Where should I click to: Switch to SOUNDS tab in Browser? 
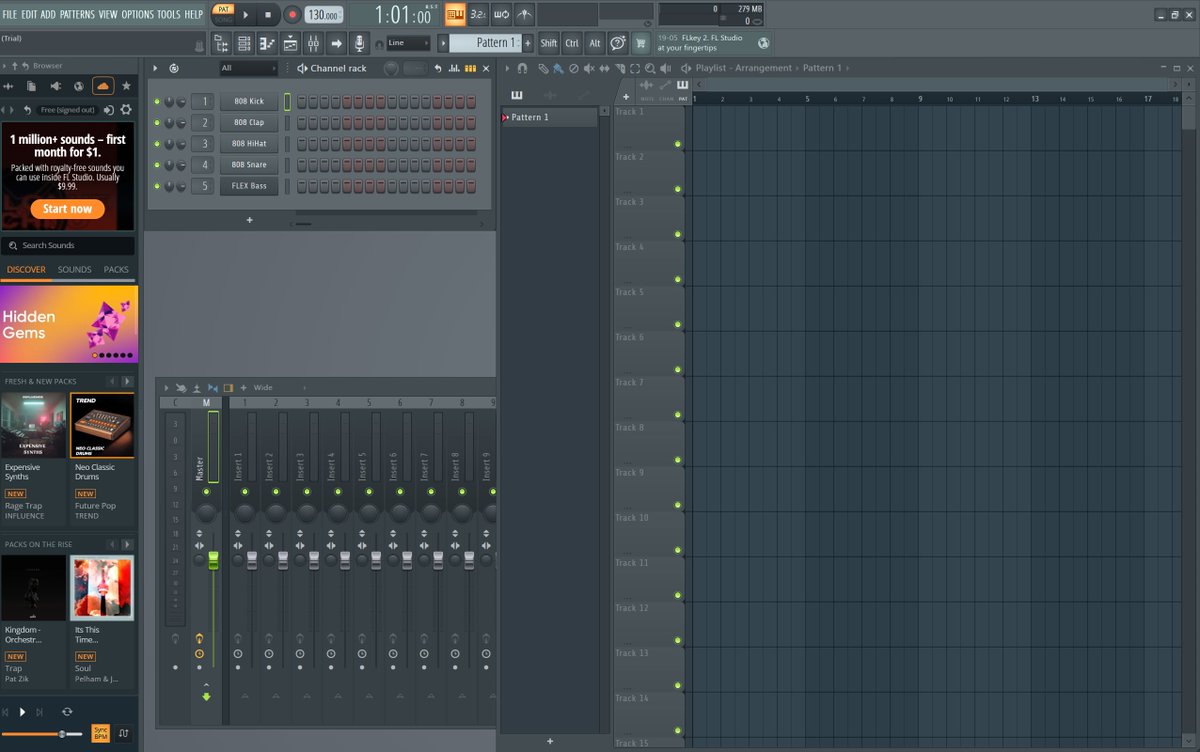(x=74, y=270)
